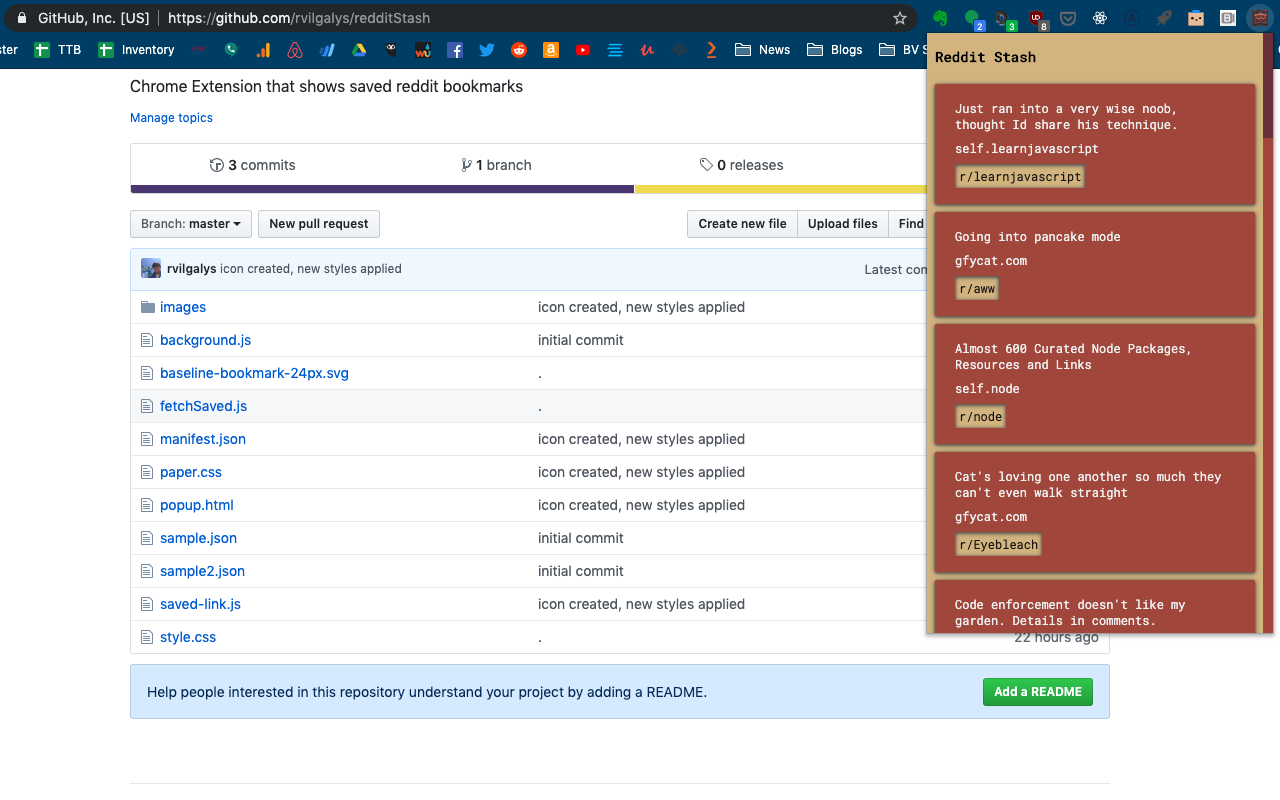Viewport: 1280px width, 800px height.
Task: Click the r/Eyebleach tag
Action: 998,545
